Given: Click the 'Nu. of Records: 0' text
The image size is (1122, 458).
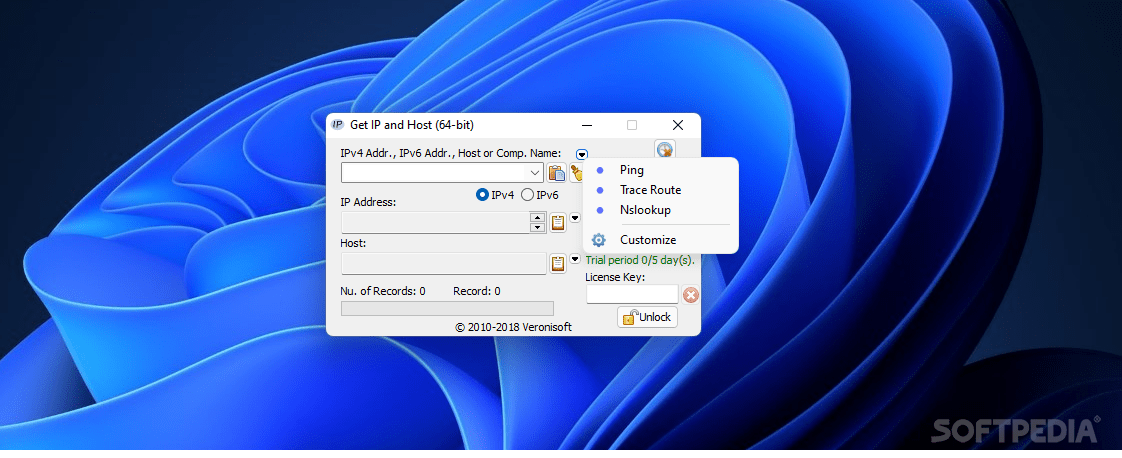Looking at the screenshot, I should pyautogui.click(x=384, y=291).
